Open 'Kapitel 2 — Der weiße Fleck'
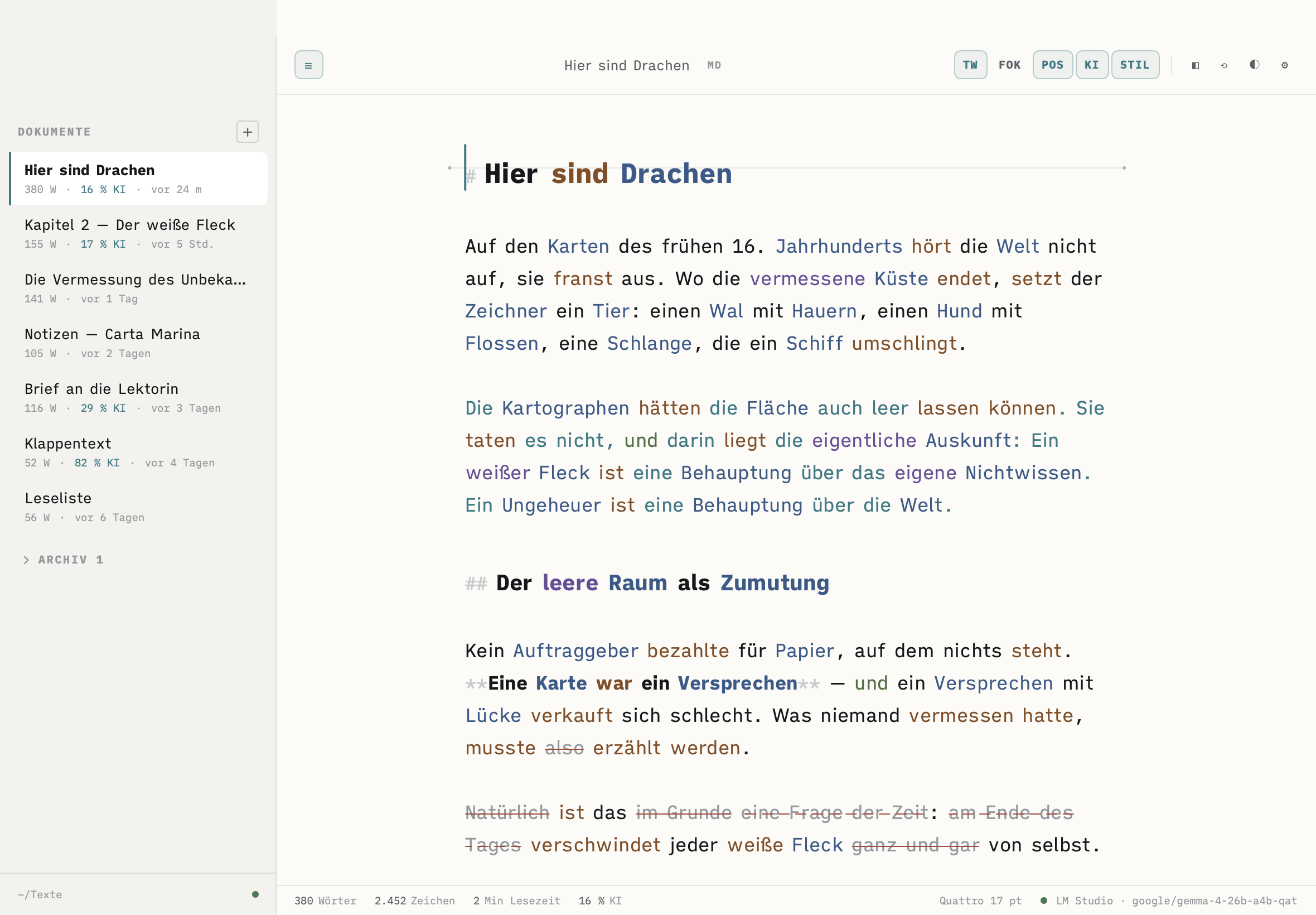Image resolution: width=1316 pixels, height=915 pixels. 139,233
